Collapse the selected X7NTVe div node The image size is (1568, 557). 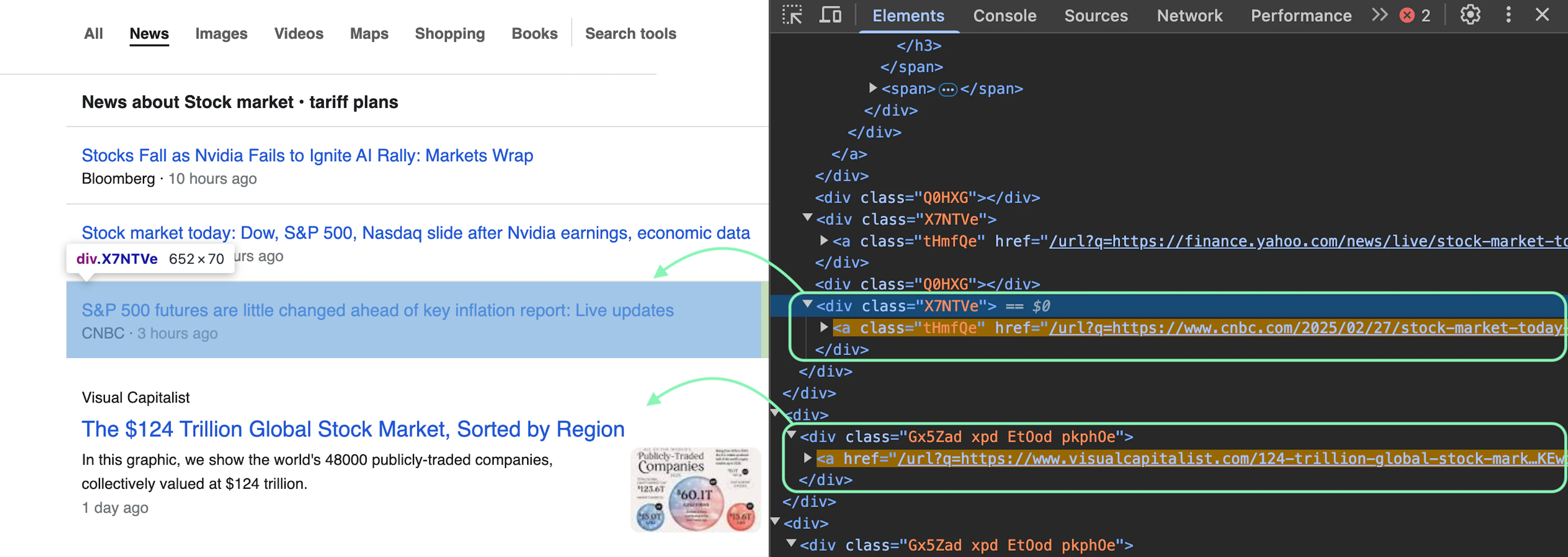[x=808, y=304]
